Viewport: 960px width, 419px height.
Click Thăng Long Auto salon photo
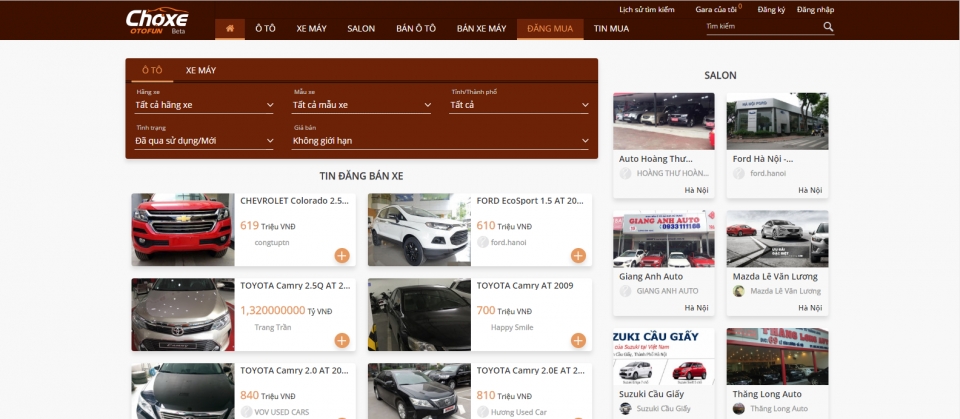tap(778, 357)
